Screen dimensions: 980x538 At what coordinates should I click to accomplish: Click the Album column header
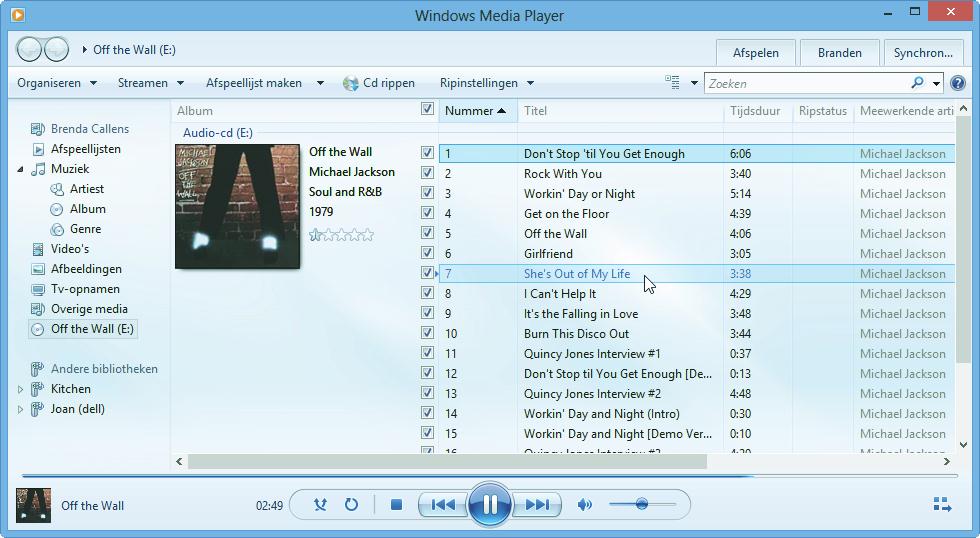[x=292, y=111]
